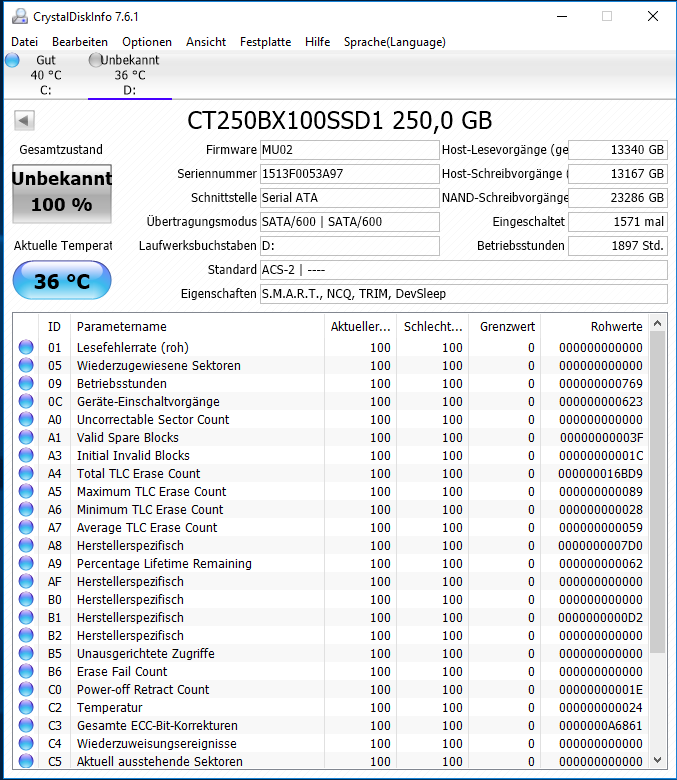677x780 pixels.
Task: Click the status orb for Erase Fail Count
Action: [26, 671]
